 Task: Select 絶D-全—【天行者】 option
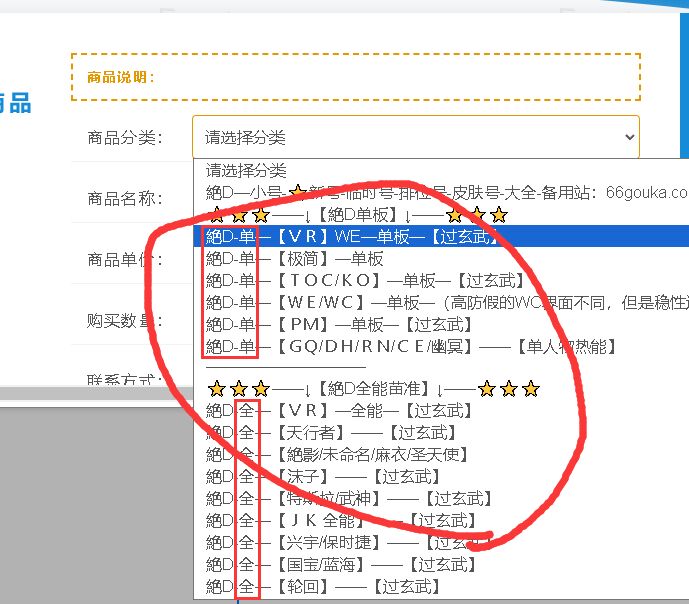(441, 433)
